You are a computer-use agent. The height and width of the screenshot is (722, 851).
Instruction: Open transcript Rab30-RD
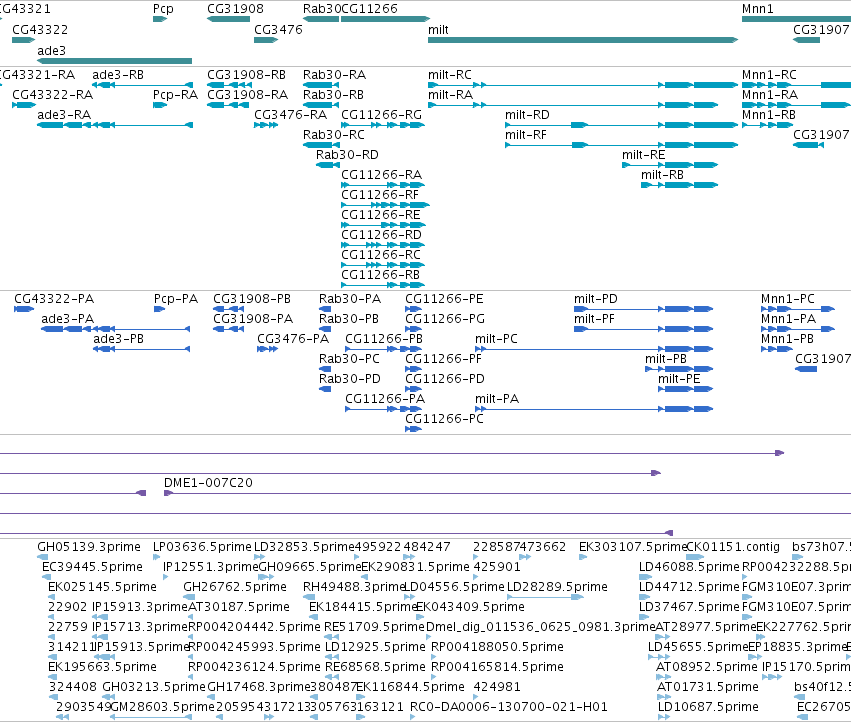pyautogui.click(x=347, y=155)
